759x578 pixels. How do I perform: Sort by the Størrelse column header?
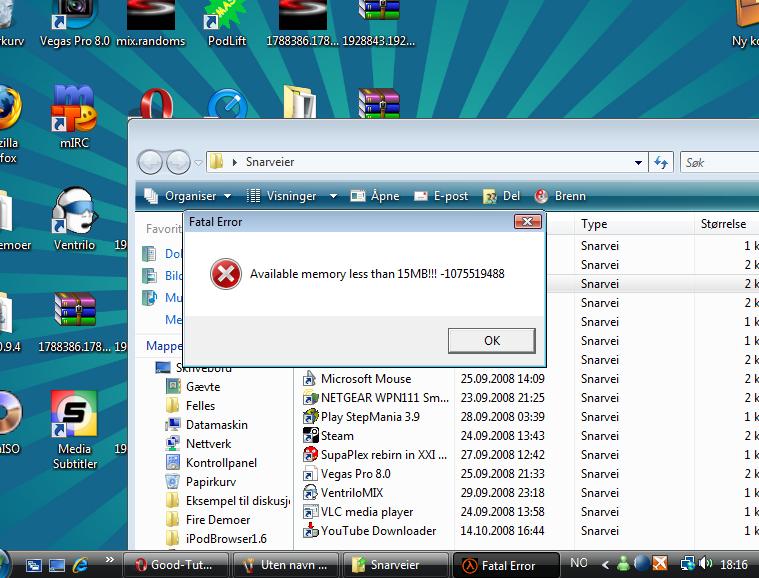coord(727,224)
